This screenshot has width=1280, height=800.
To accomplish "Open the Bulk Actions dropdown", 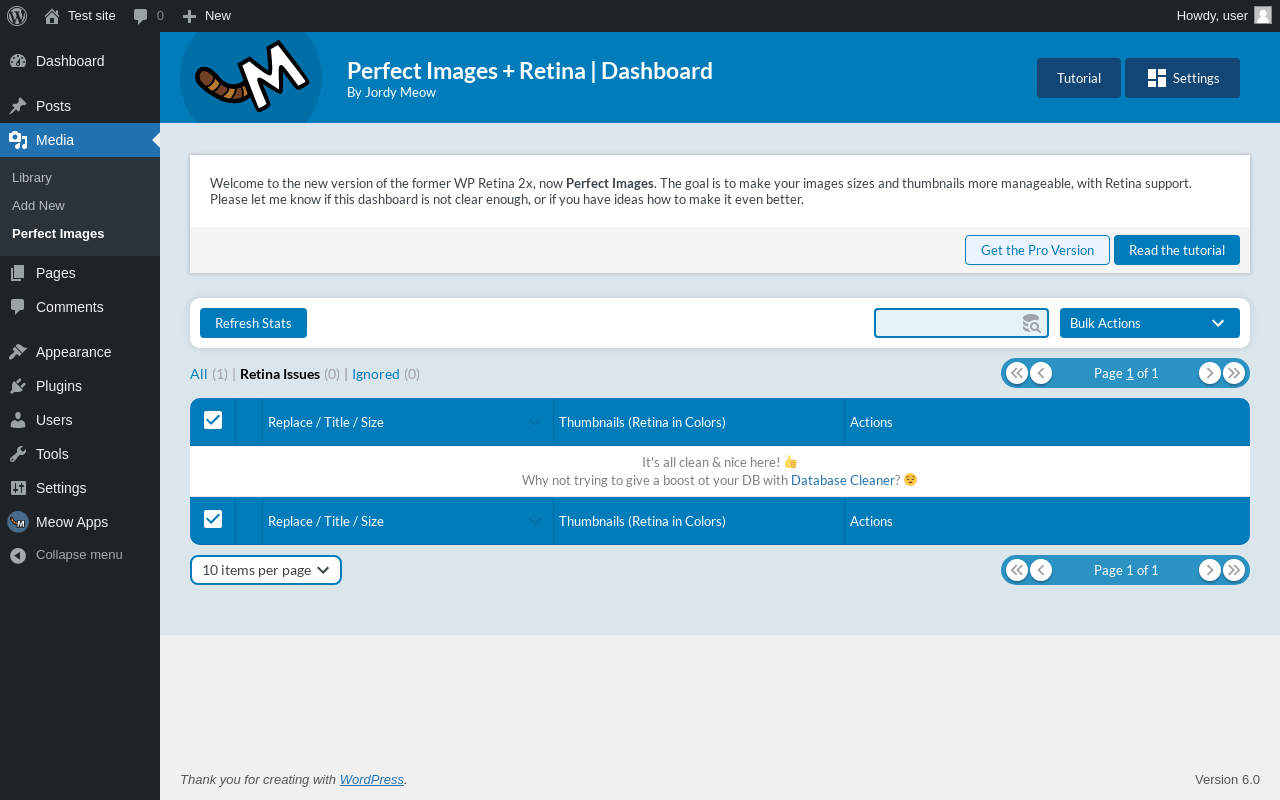I will (1150, 323).
